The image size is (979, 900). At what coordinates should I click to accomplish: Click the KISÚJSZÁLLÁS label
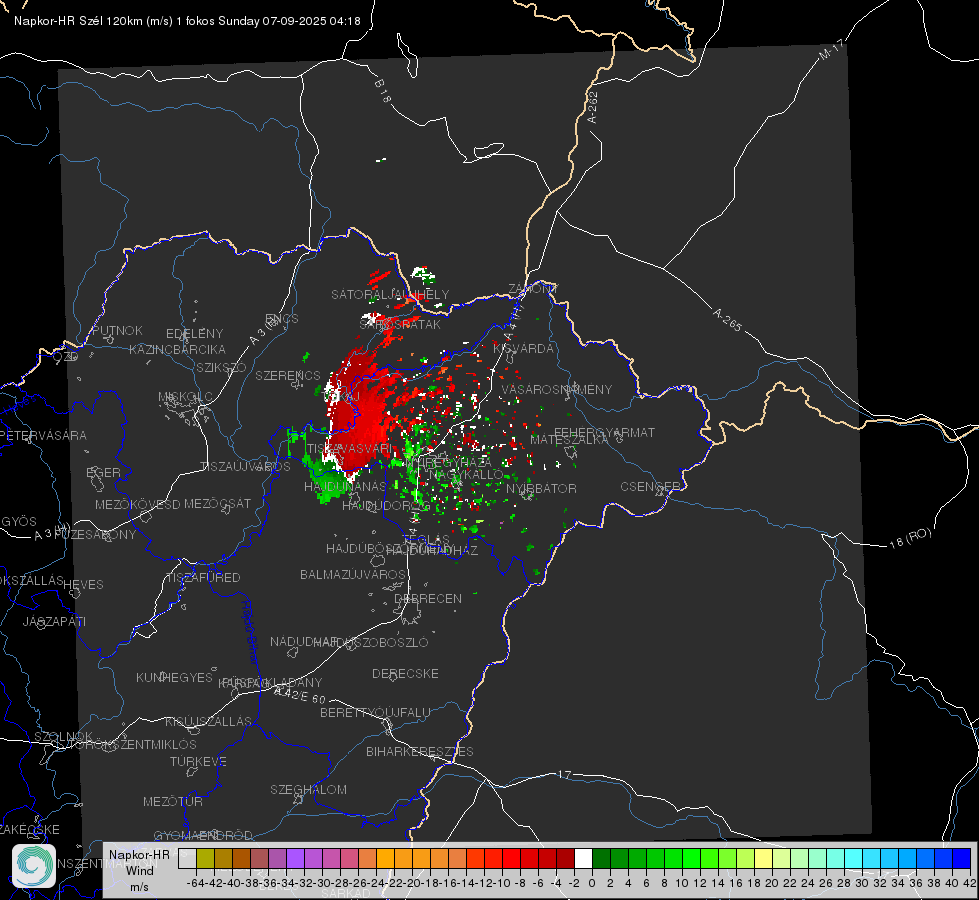209,722
